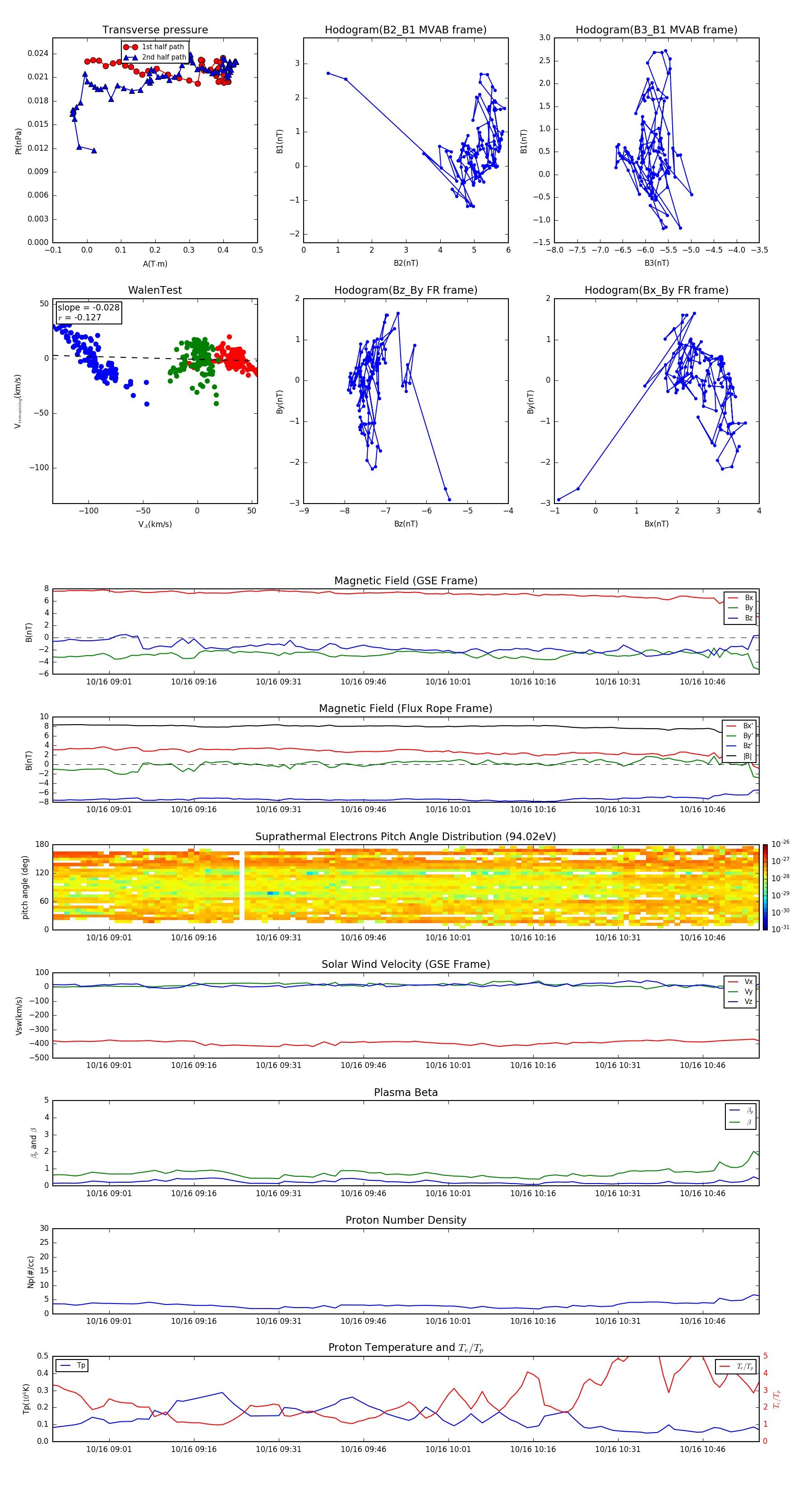This screenshot has height=1489, width=812.
Task: Click the "Tp(10^6K)" y-axis label
Action: (26, 1399)
